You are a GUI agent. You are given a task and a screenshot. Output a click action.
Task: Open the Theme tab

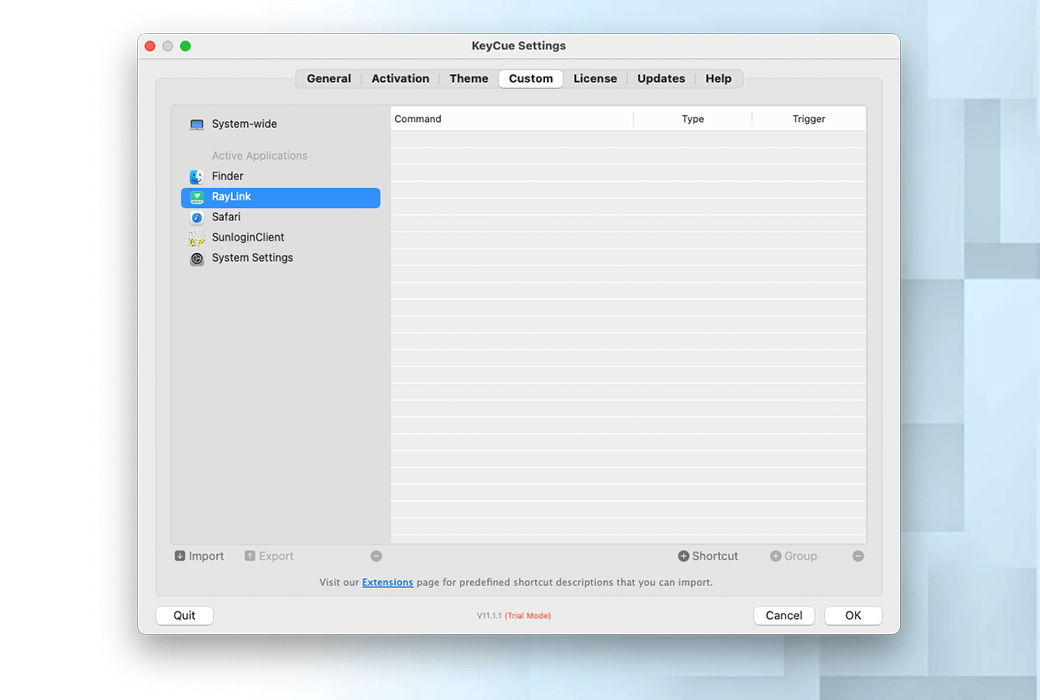pyautogui.click(x=468, y=78)
